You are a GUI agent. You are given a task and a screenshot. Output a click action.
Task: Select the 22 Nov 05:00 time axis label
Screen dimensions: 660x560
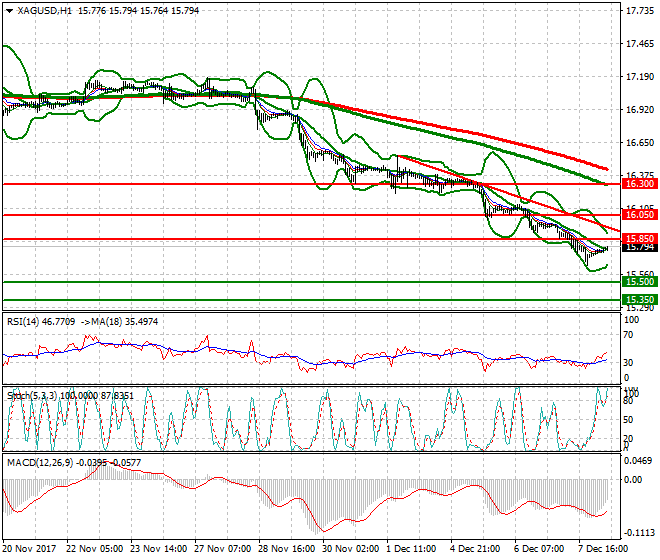tap(95, 549)
